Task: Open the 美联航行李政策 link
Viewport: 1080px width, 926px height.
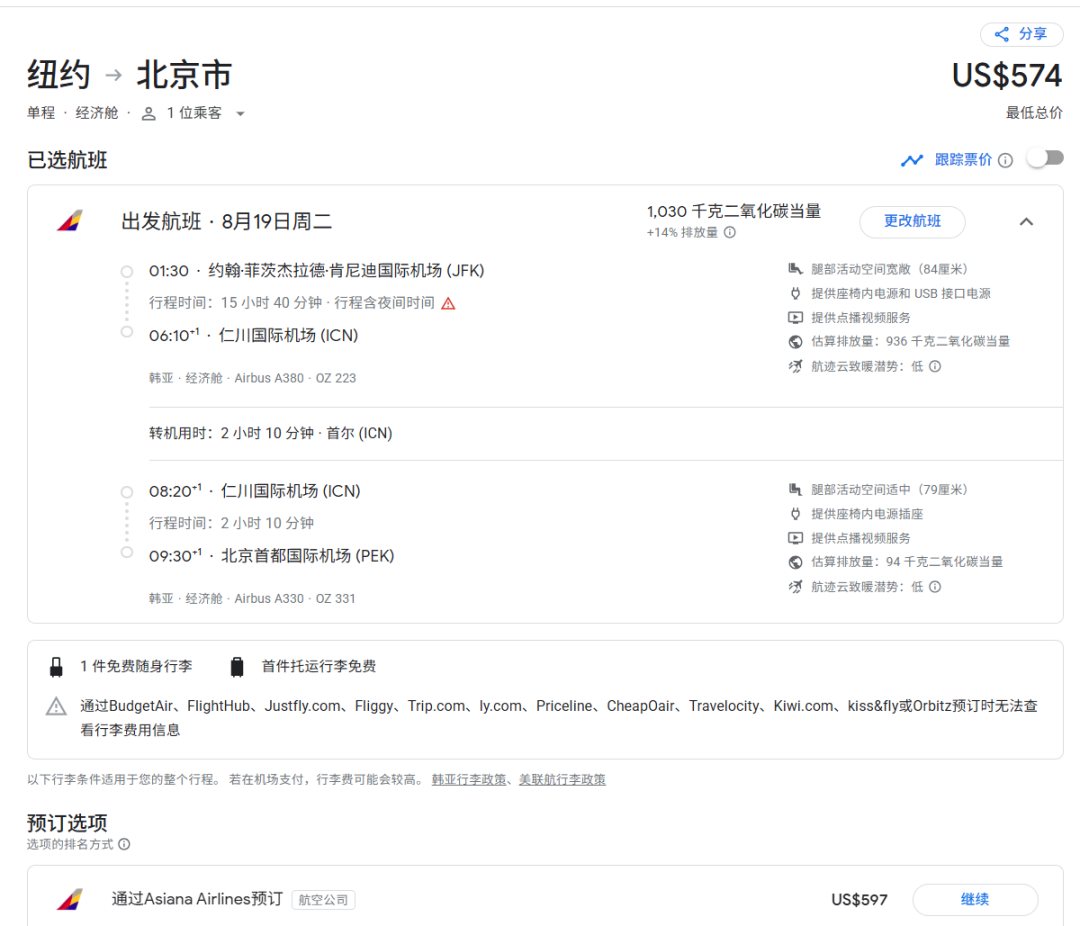Action: tap(562, 780)
